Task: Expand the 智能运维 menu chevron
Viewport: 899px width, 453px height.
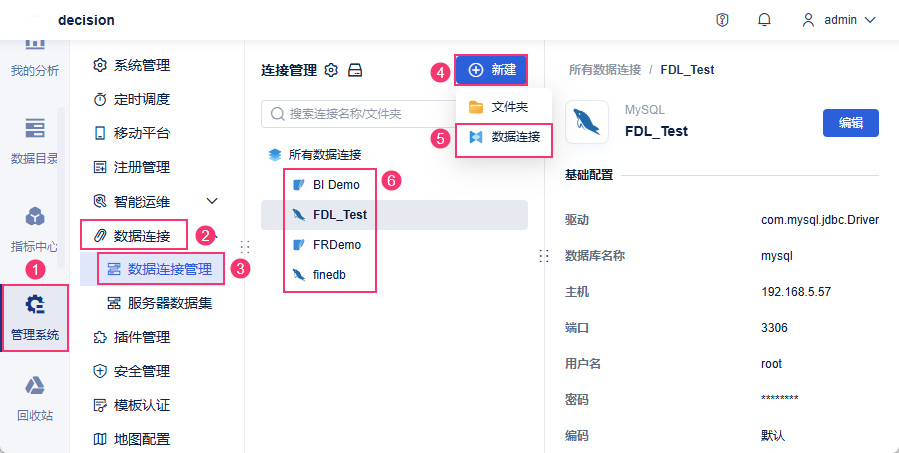Action: [x=212, y=201]
